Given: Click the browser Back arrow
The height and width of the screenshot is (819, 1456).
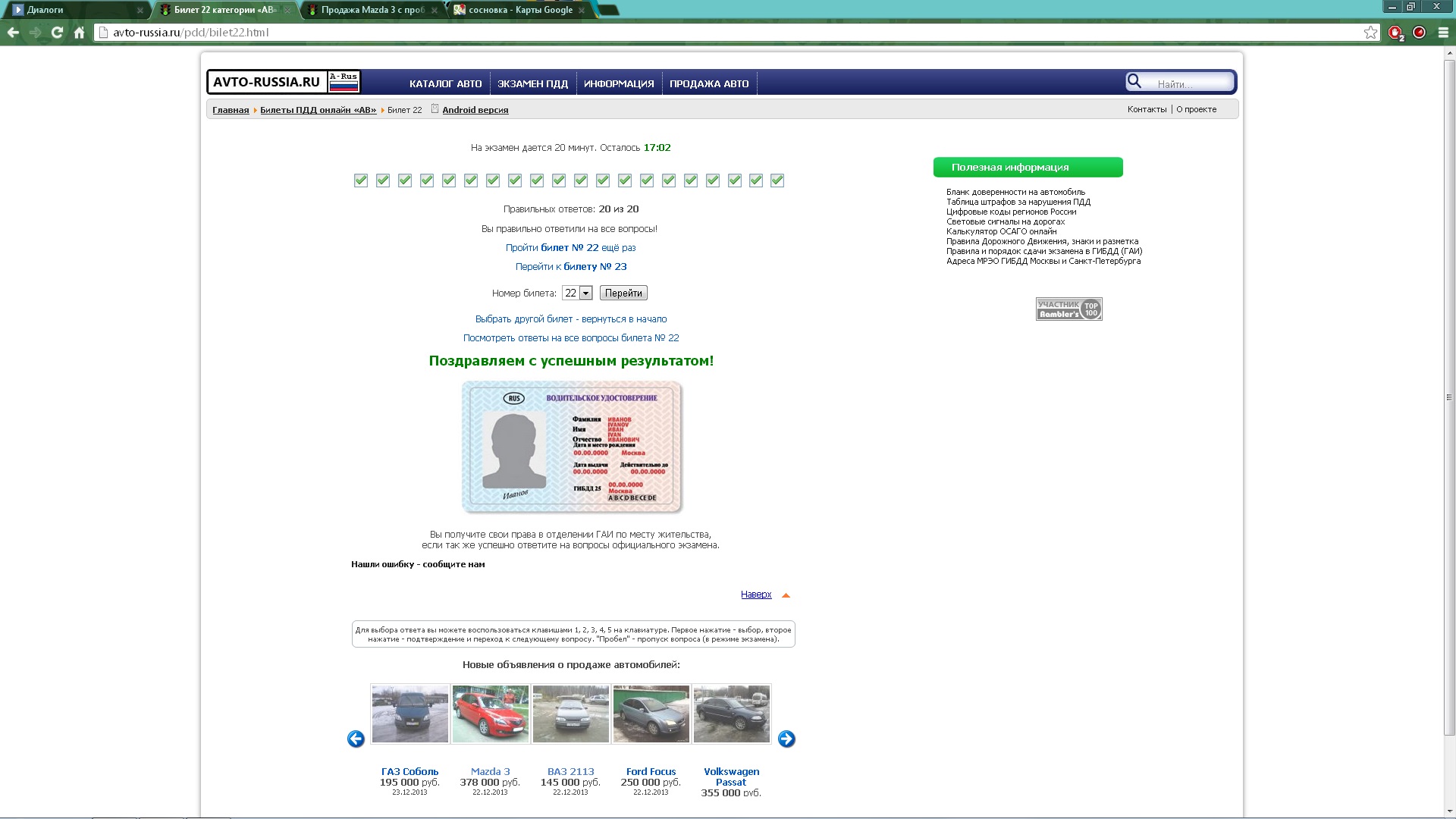Looking at the screenshot, I should coord(13,33).
